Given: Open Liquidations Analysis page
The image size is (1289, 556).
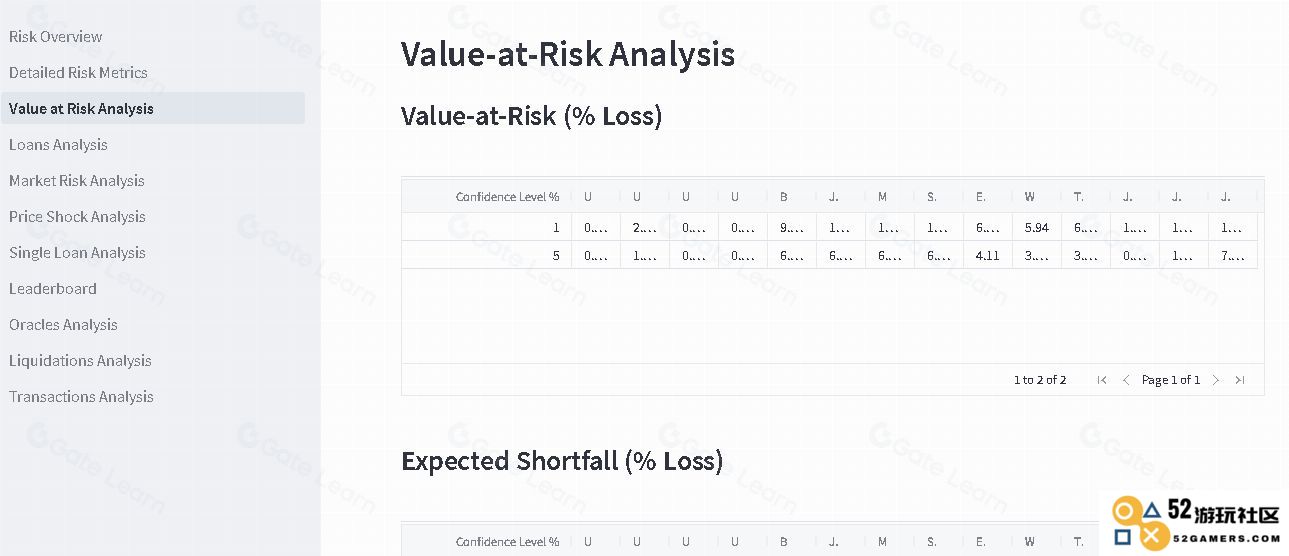Looking at the screenshot, I should tap(80, 361).
